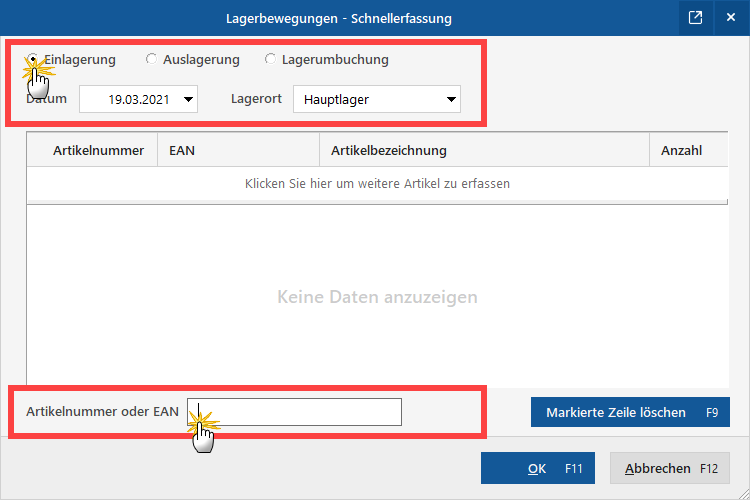This screenshot has height=500, width=750.
Task: Choose the Lagerumbuchung option
Action: pos(270,59)
